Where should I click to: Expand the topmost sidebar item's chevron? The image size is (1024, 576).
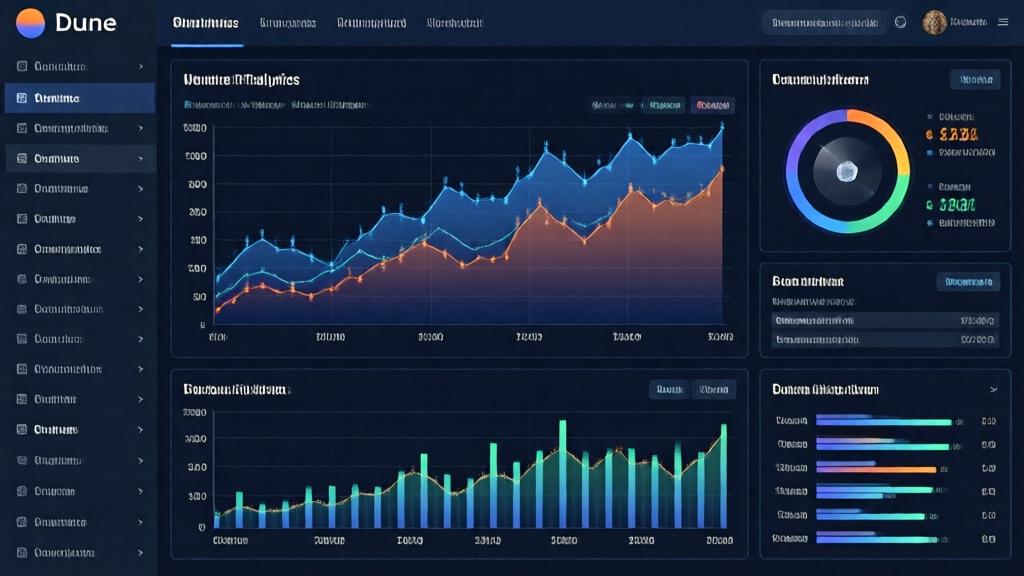pos(140,67)
